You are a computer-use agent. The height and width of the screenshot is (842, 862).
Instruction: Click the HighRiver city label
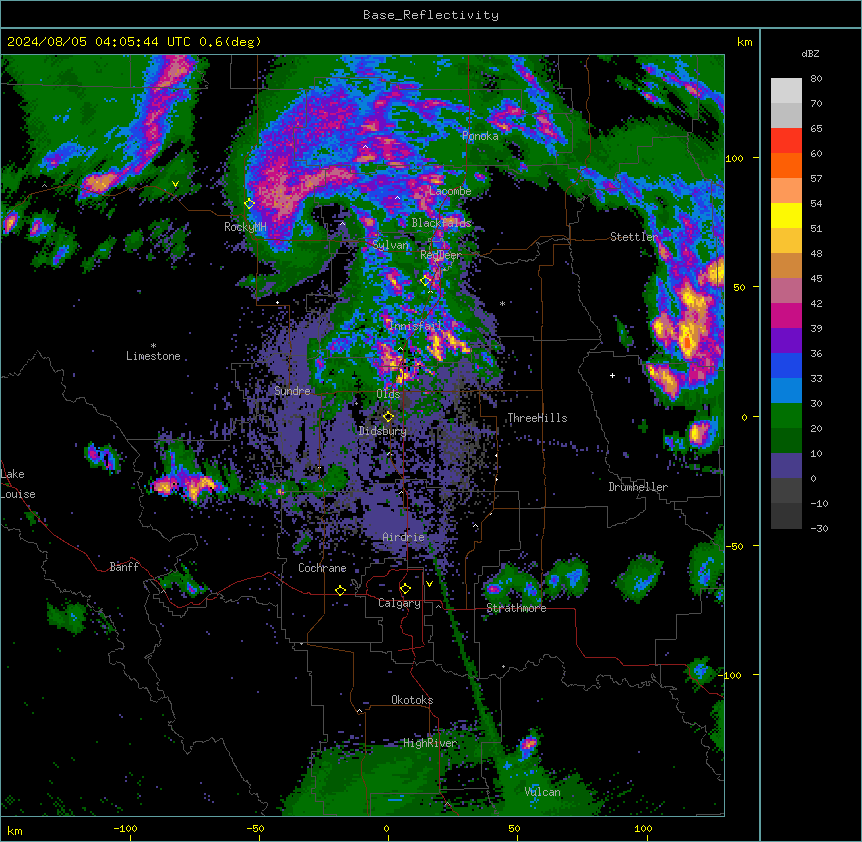point(430,743)
